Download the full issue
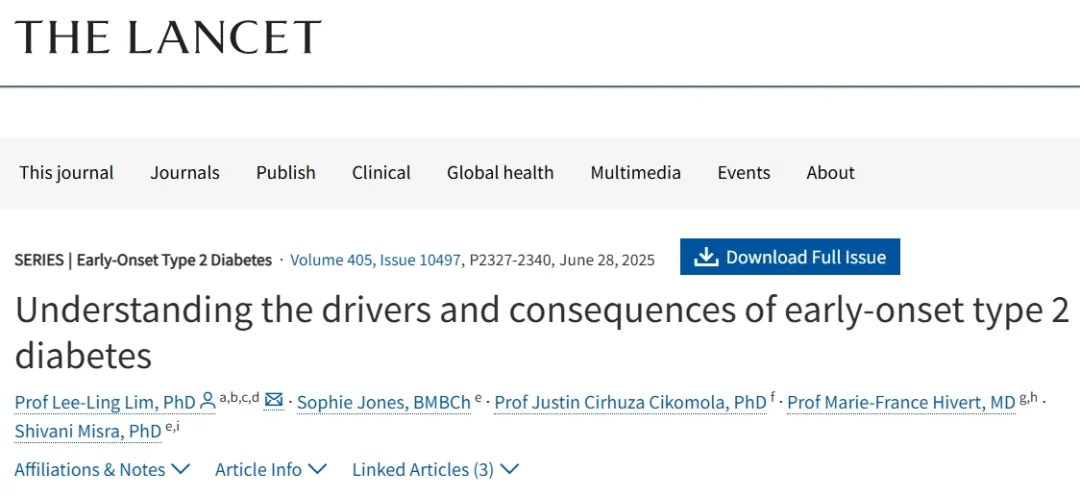Screen dimensions: 1080x497 point(790,257)
